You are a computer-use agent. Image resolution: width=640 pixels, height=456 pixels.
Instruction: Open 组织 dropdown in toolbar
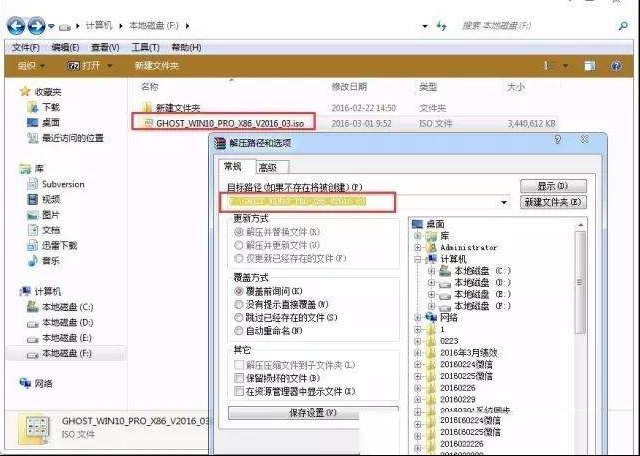click(x=31, y=66)
